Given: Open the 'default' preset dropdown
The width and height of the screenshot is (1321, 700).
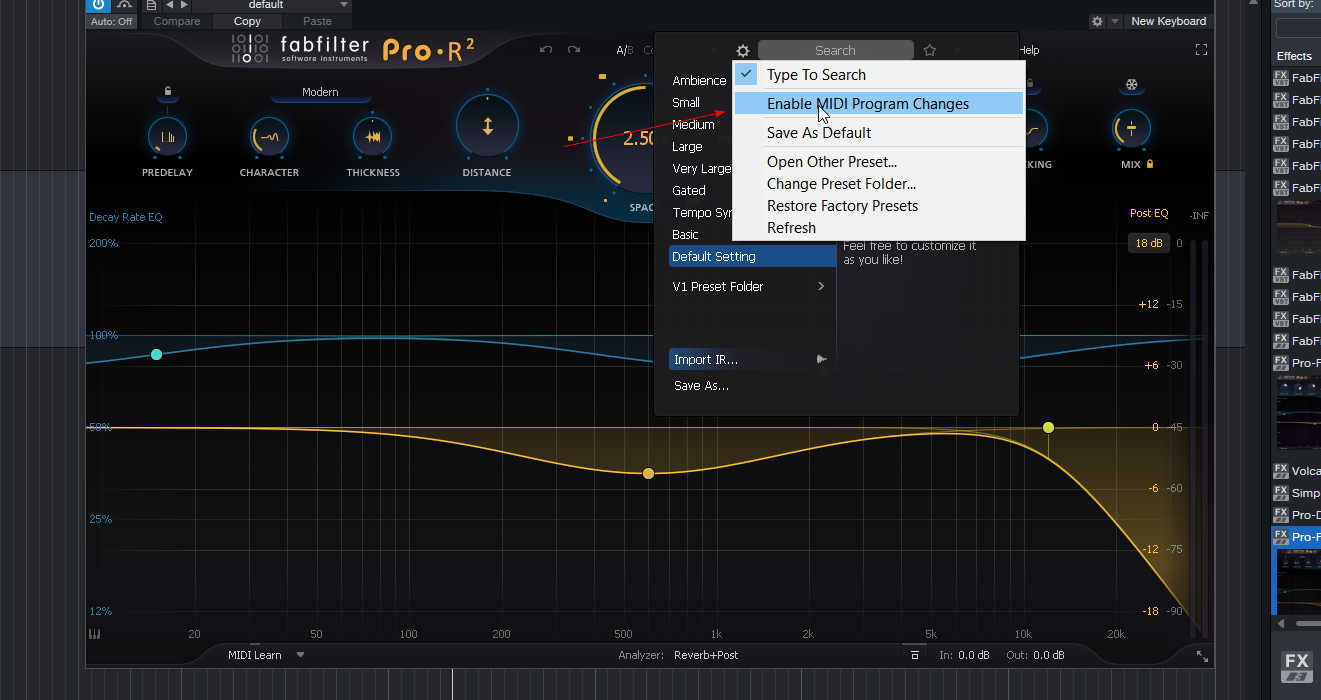Looking at the screenshot, I should tap(272, 5).
